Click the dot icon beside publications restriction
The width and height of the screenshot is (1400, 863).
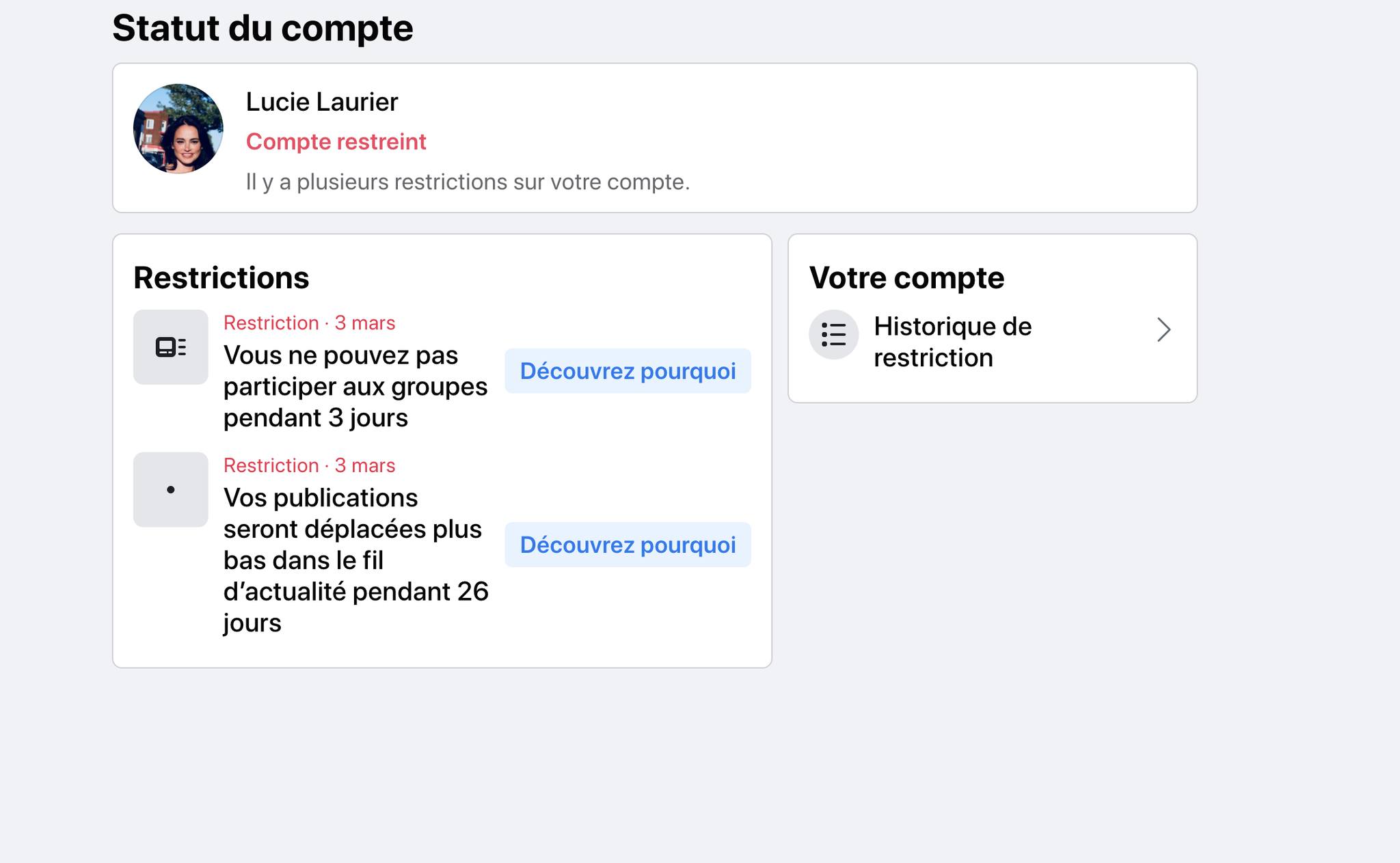pos(171,489)
